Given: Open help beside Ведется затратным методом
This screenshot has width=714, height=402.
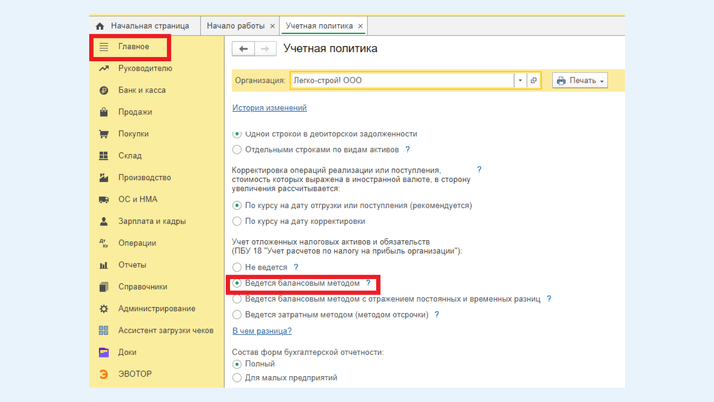Looking at the screenshot, I should click(x=437, y=315).
